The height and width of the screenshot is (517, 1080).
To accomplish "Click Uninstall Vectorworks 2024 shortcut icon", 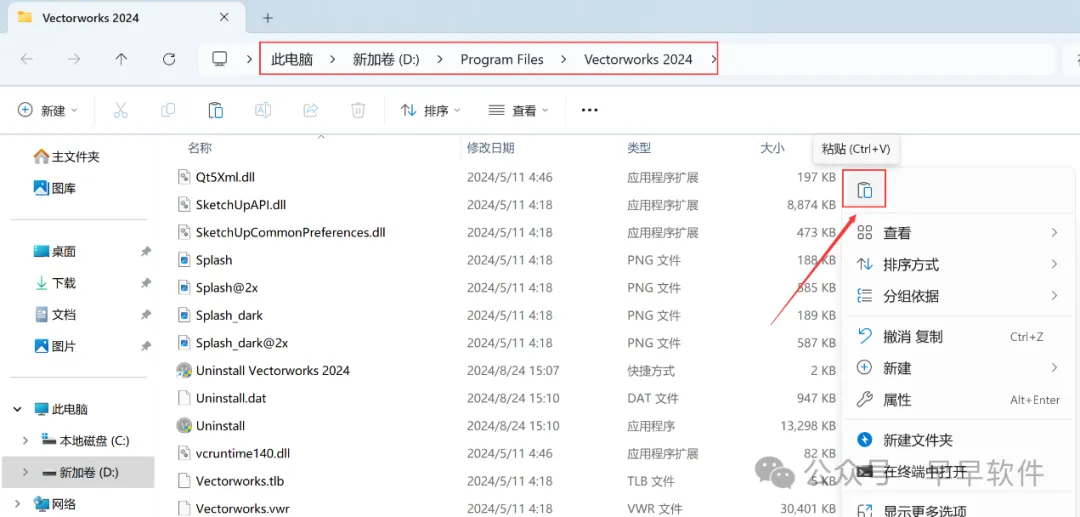I will (x=183, y=370).
